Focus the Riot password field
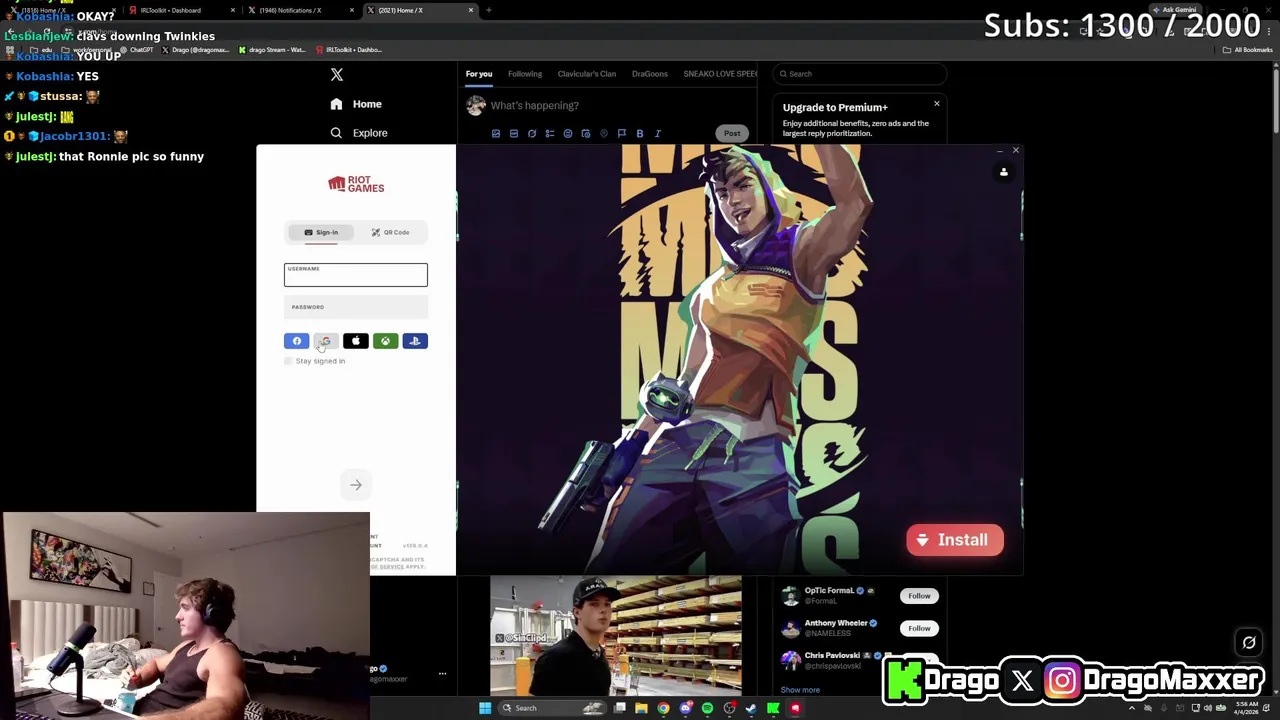 tap(355, 307)
